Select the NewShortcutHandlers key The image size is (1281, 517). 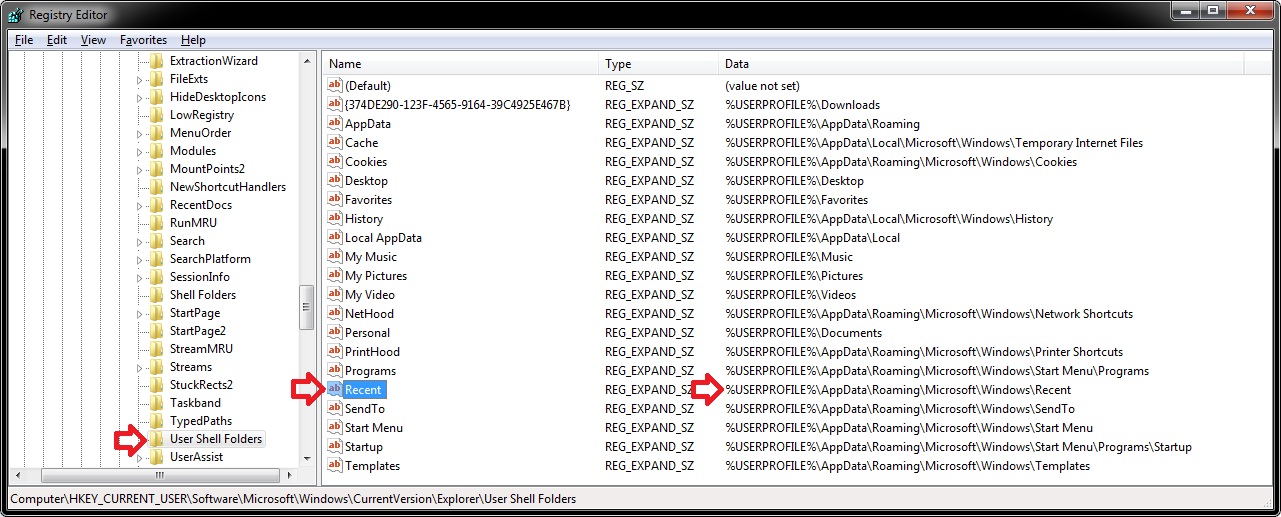coord(228,187)
